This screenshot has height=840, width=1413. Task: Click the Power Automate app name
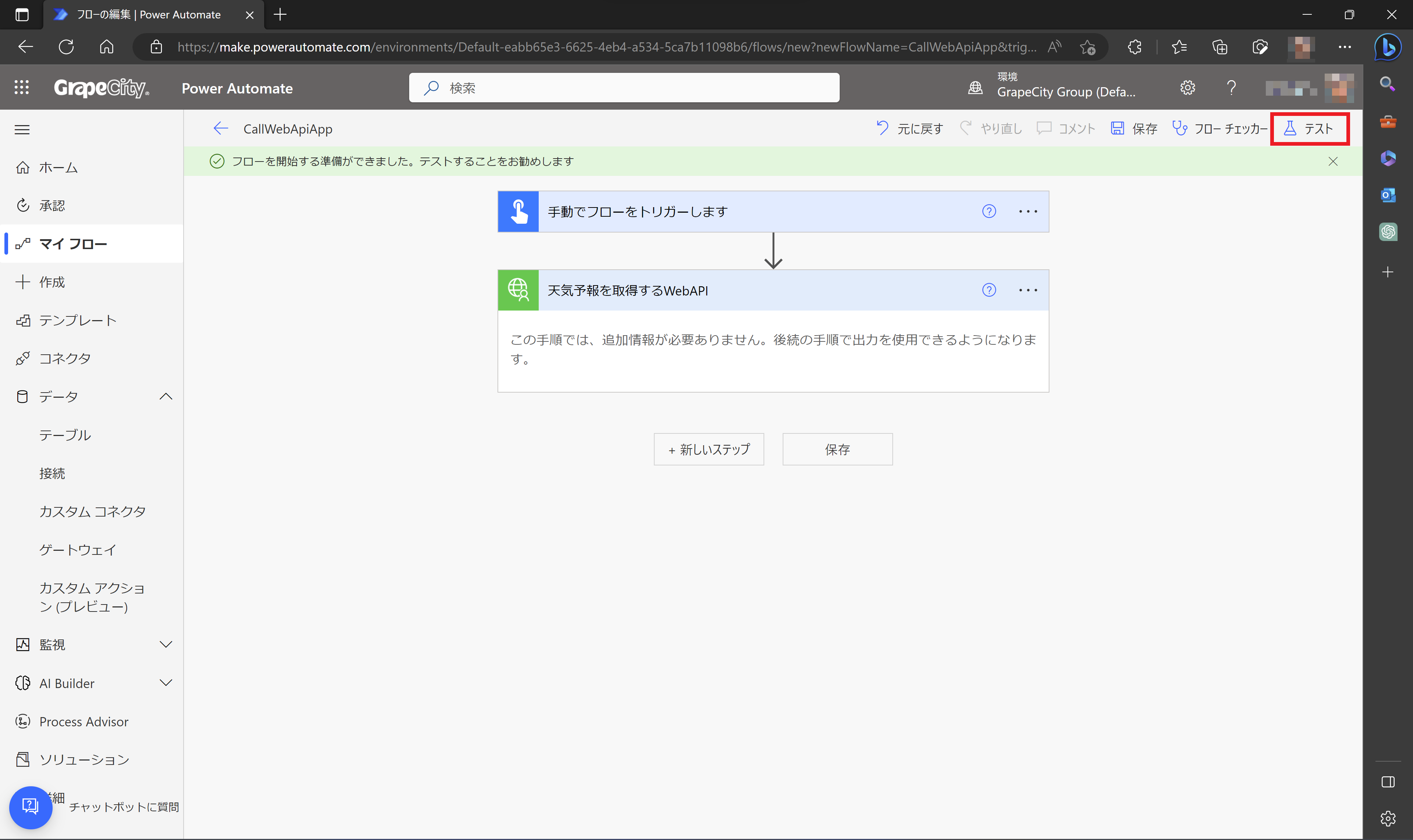click(x=237, y=88)
